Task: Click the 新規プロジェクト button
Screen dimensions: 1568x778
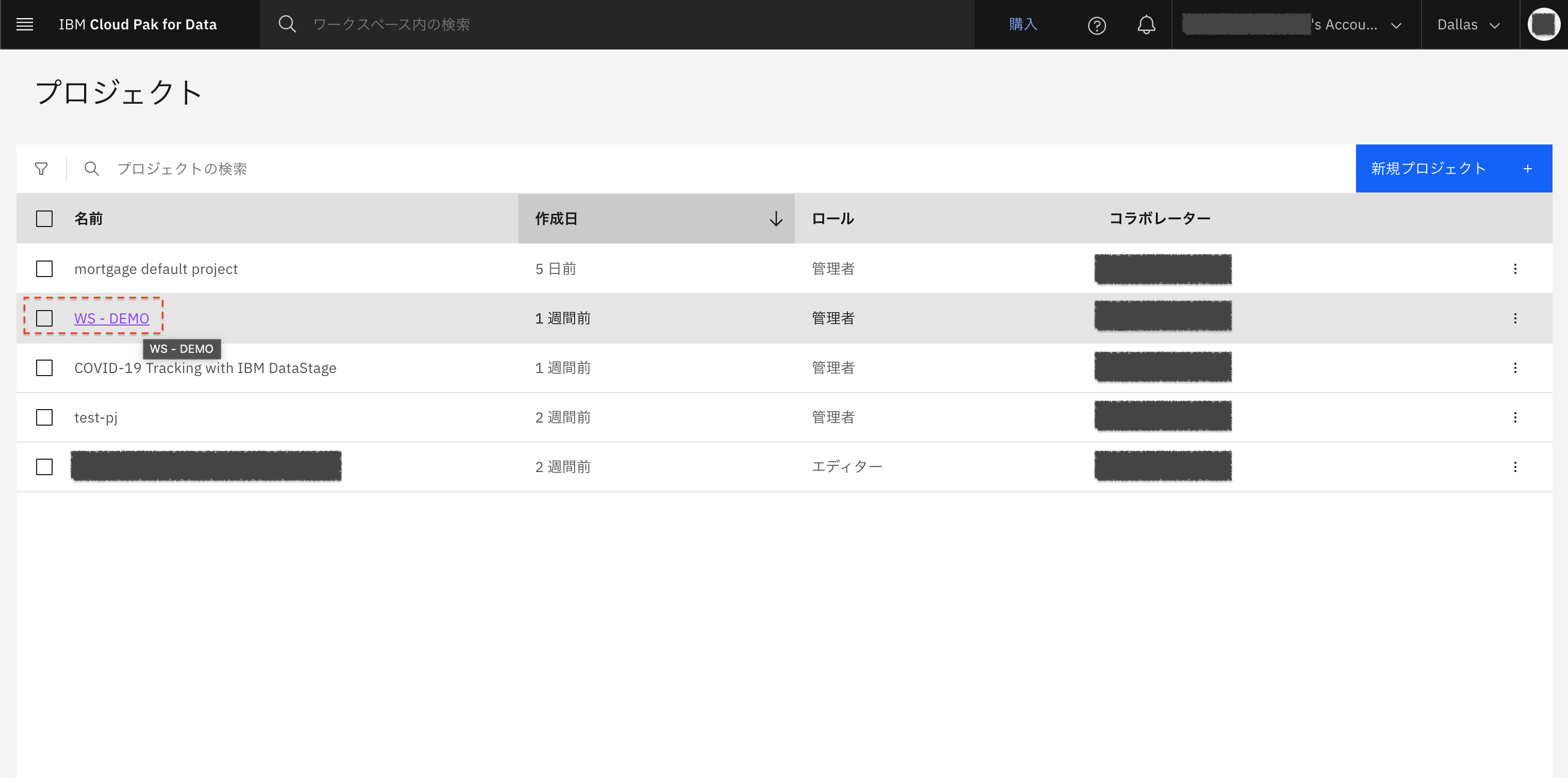Action: point(1452,169)
